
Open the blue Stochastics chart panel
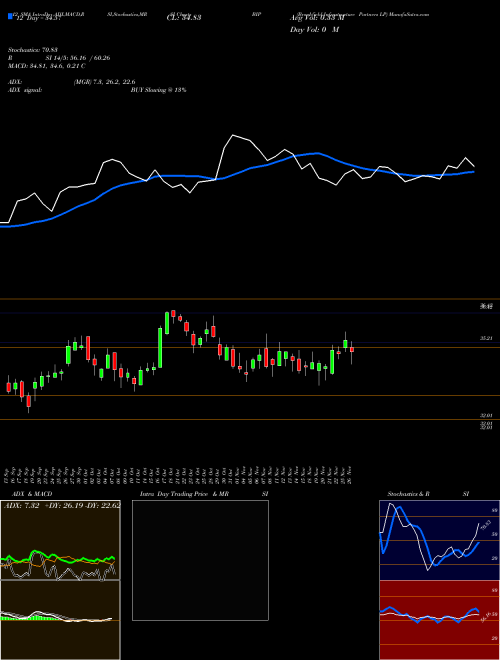[439, 540]
